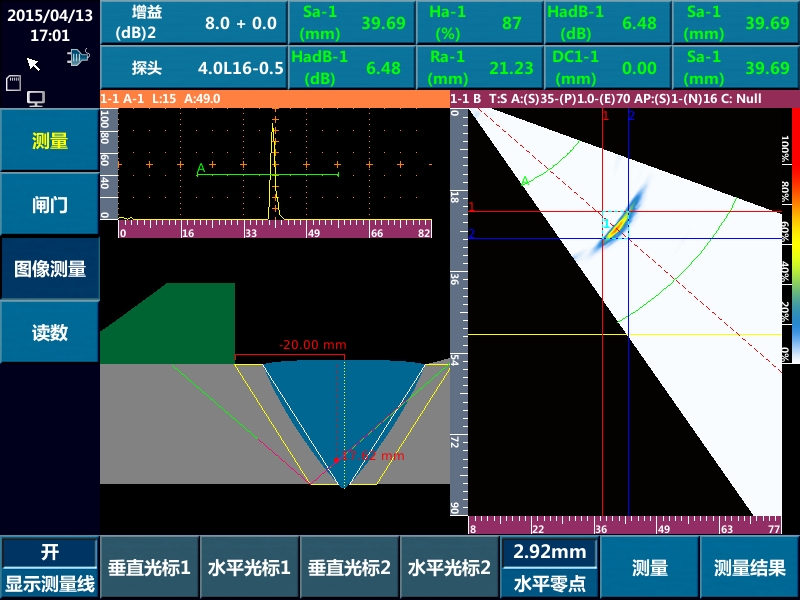Open the 测量 menu in left sidebar
This screenshot has height=600, width=800.
(x=49, y=141)
